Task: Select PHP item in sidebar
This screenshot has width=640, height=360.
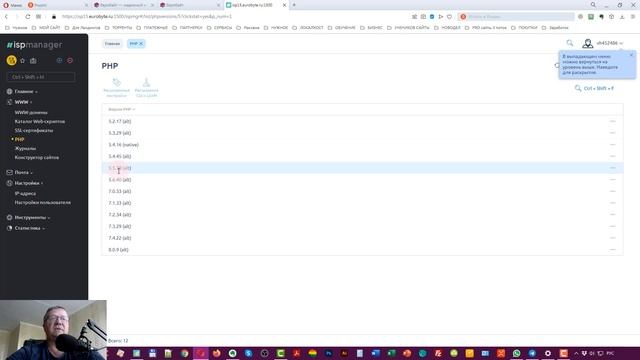Action: 19,139
